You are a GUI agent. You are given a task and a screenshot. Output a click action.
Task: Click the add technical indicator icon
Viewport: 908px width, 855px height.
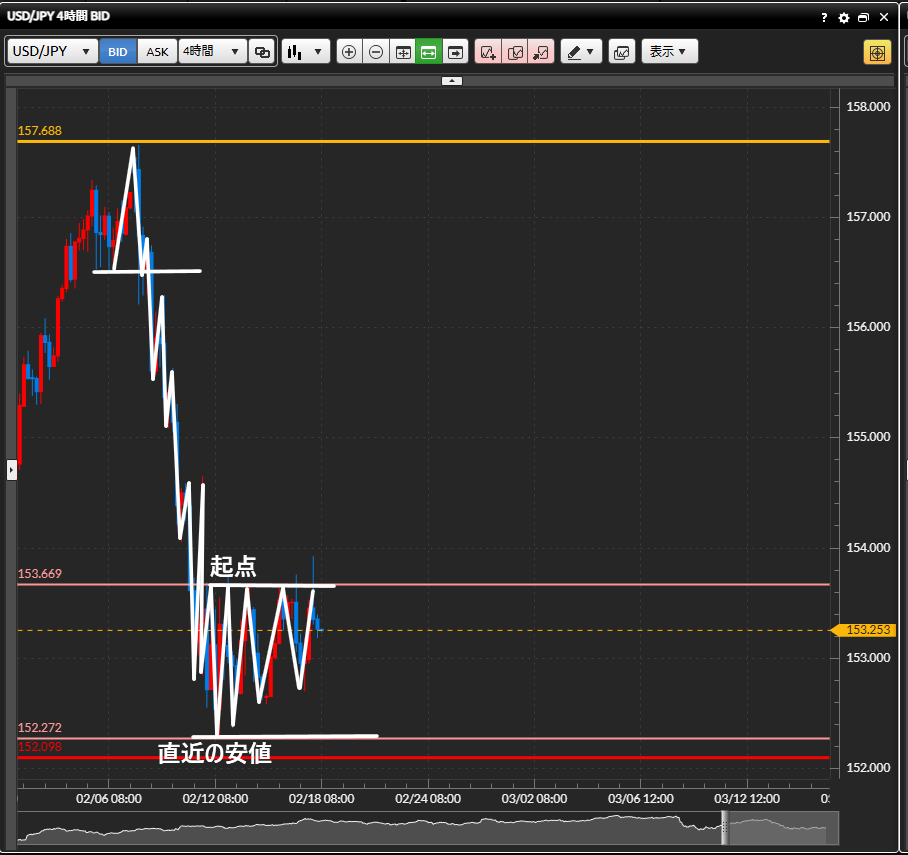[x=488, y=52]
